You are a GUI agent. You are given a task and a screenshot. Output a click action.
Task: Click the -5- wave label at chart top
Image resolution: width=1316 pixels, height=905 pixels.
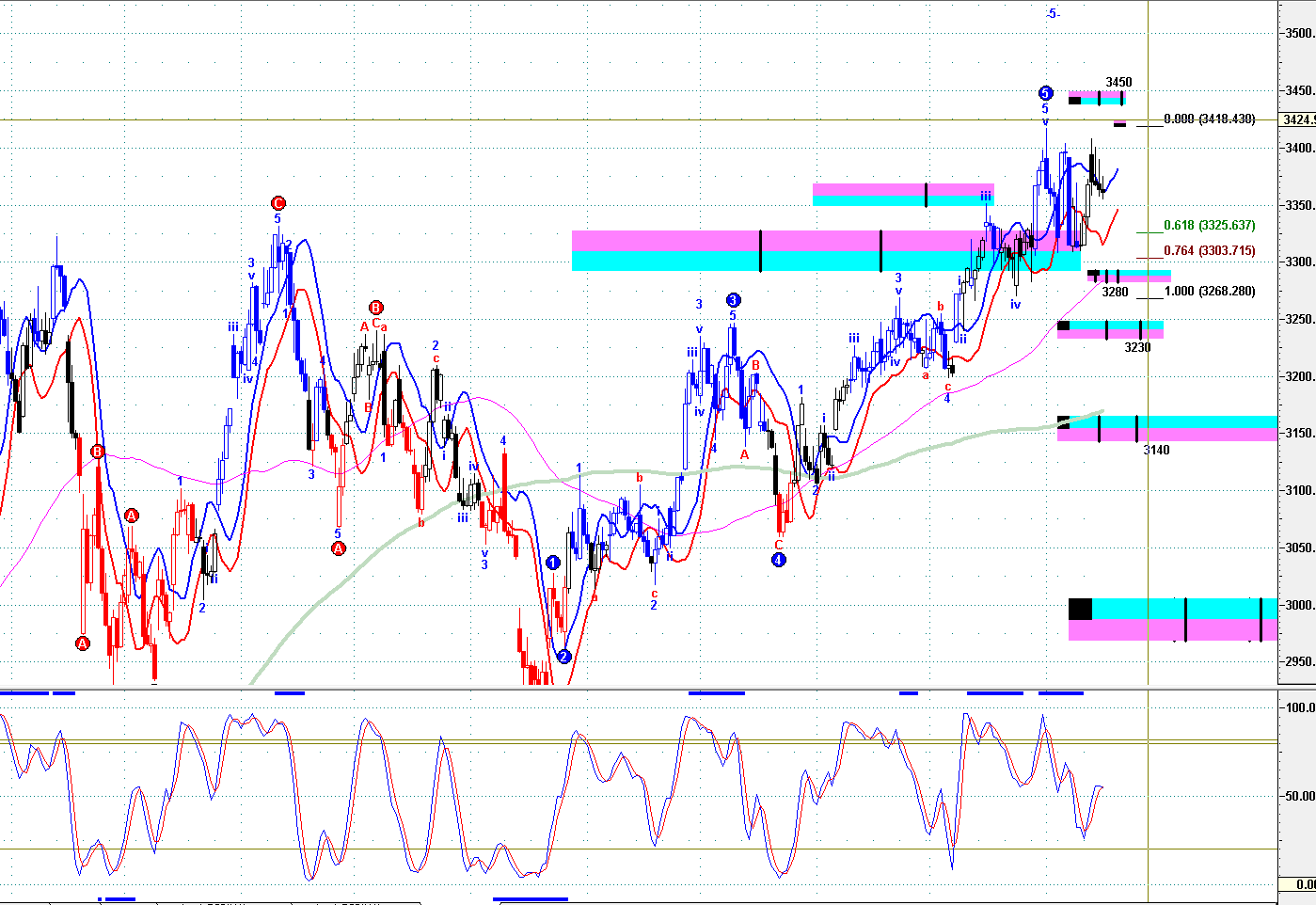1053,14
